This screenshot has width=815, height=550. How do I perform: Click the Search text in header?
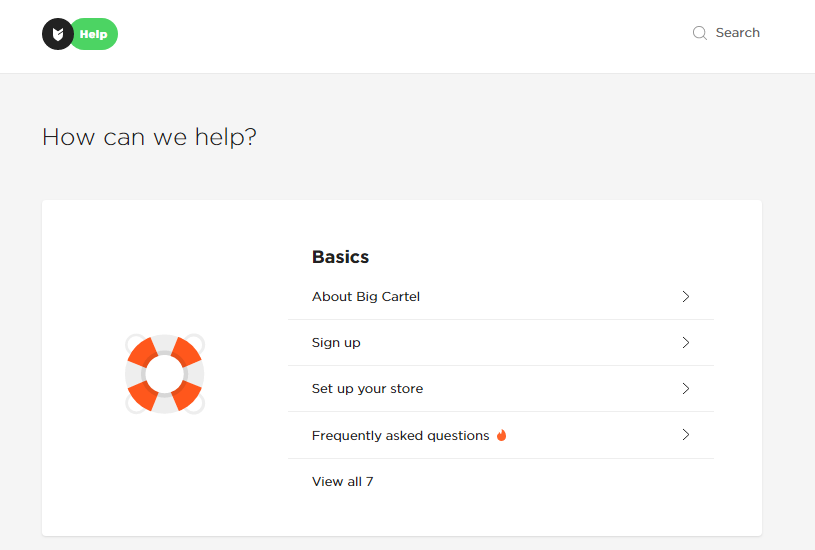pos(738,33)
